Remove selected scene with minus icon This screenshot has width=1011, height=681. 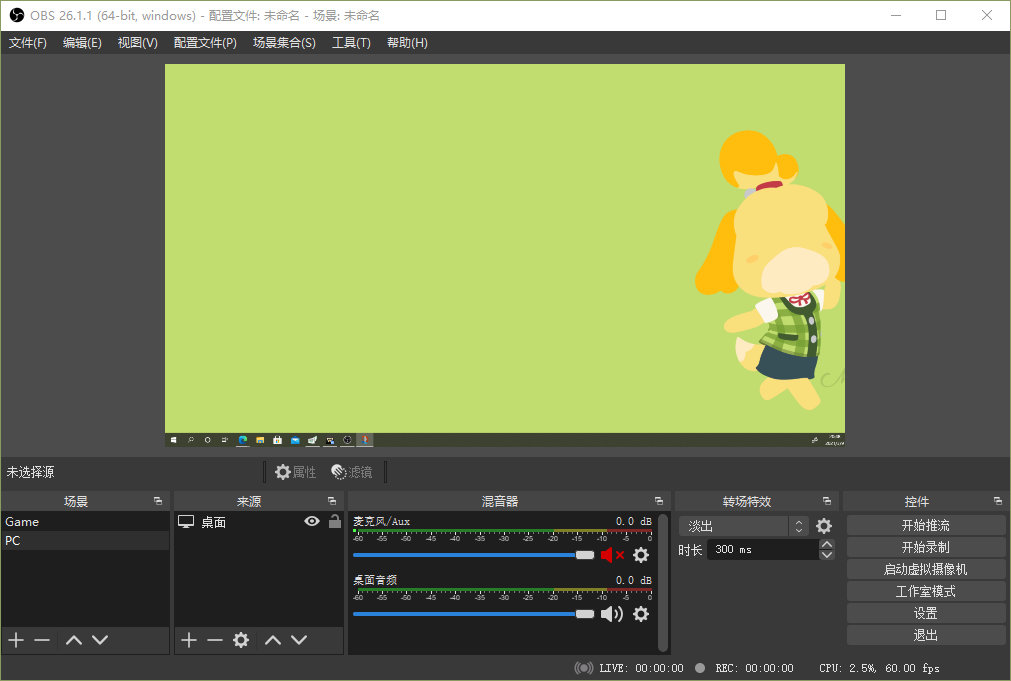pyautogui.click(x=42, y=640)
